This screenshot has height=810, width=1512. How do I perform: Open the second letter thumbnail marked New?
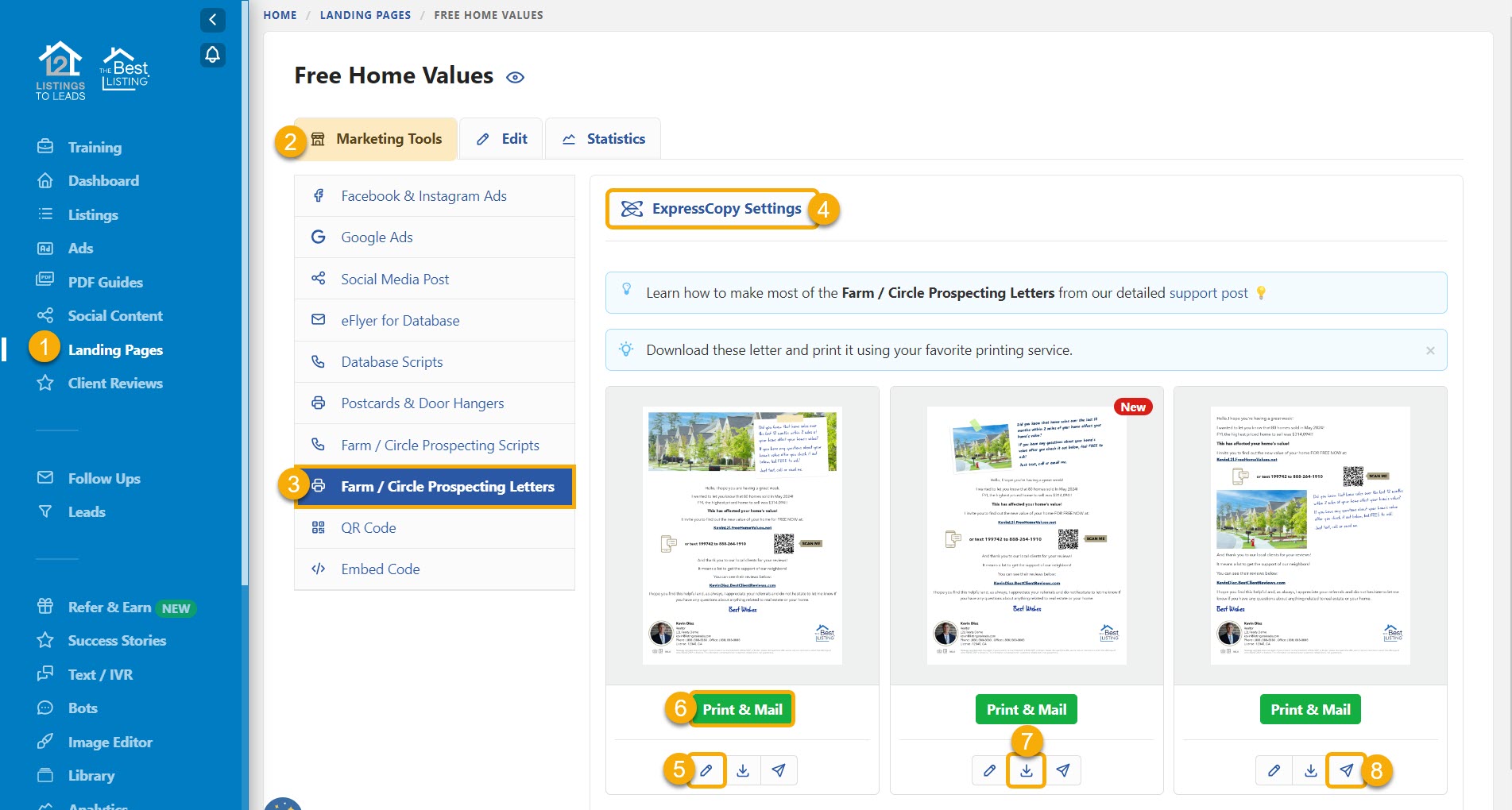pos(1027,535)
